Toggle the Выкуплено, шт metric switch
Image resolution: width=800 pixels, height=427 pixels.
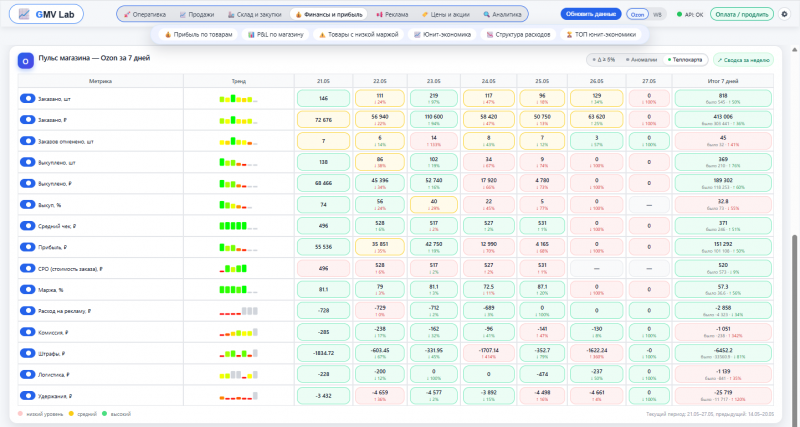point(27,162)
